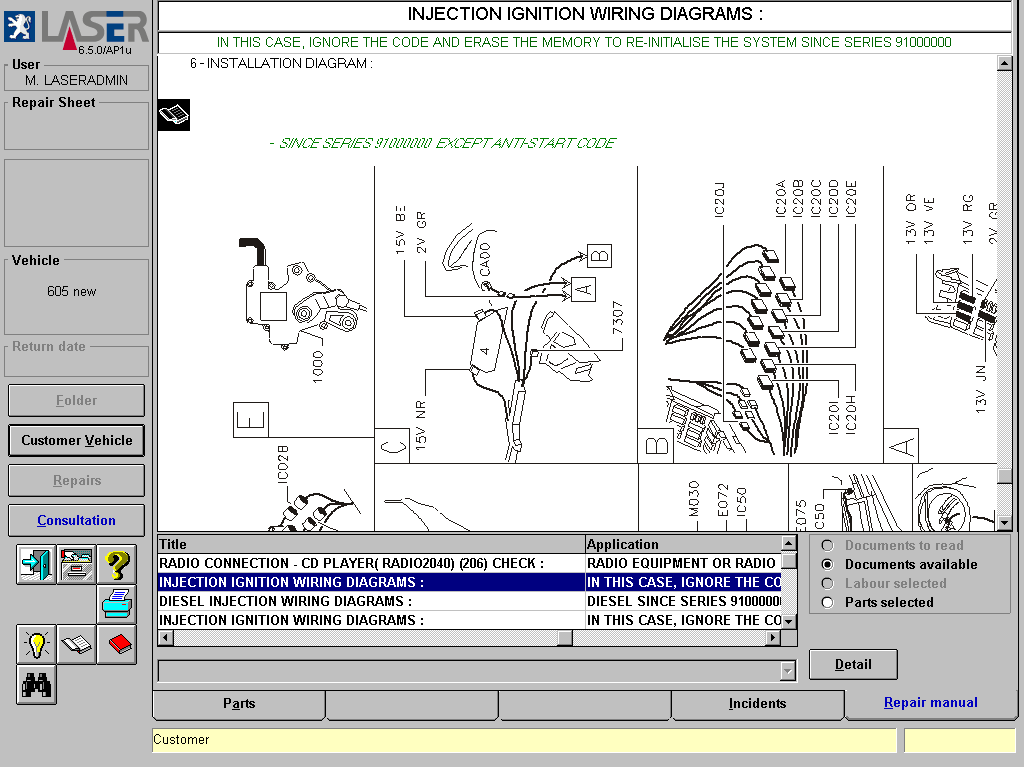The height and width of the screenshot is (768, 1024).
Task: Click the Repairs button
Action: click(x=76, y=481)
